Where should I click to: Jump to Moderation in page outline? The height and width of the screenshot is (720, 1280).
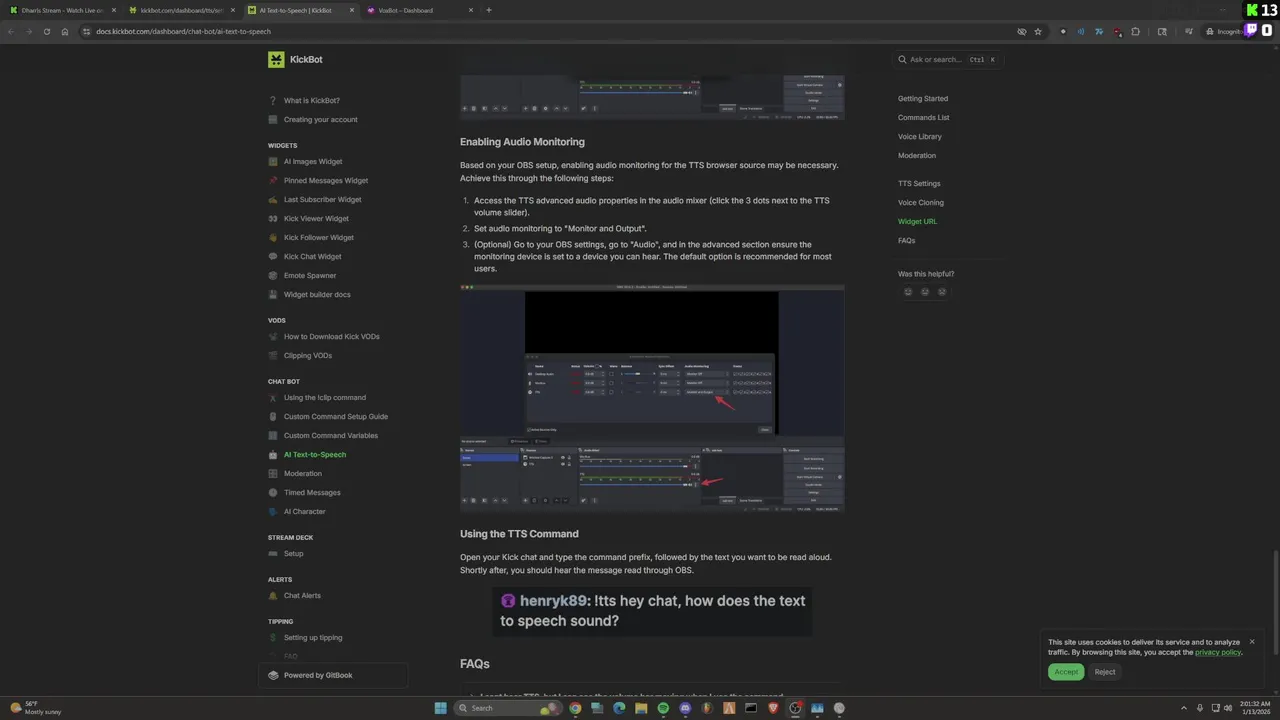pyautogui.click(x=917, y=156)
